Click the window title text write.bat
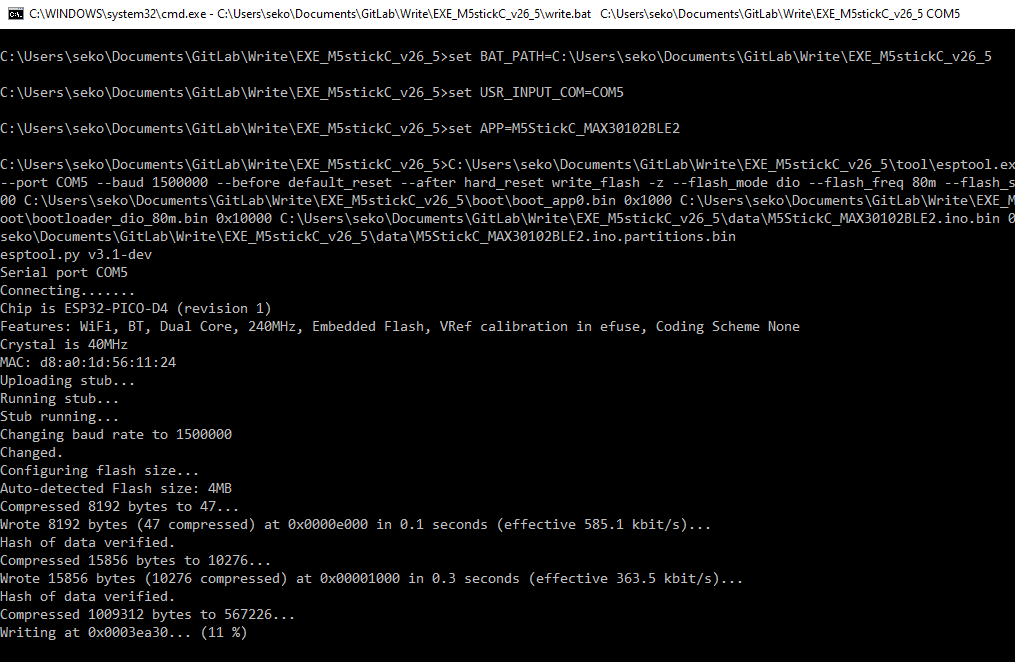Screen dimensions: 1015x662 click(x=566, y=14)
